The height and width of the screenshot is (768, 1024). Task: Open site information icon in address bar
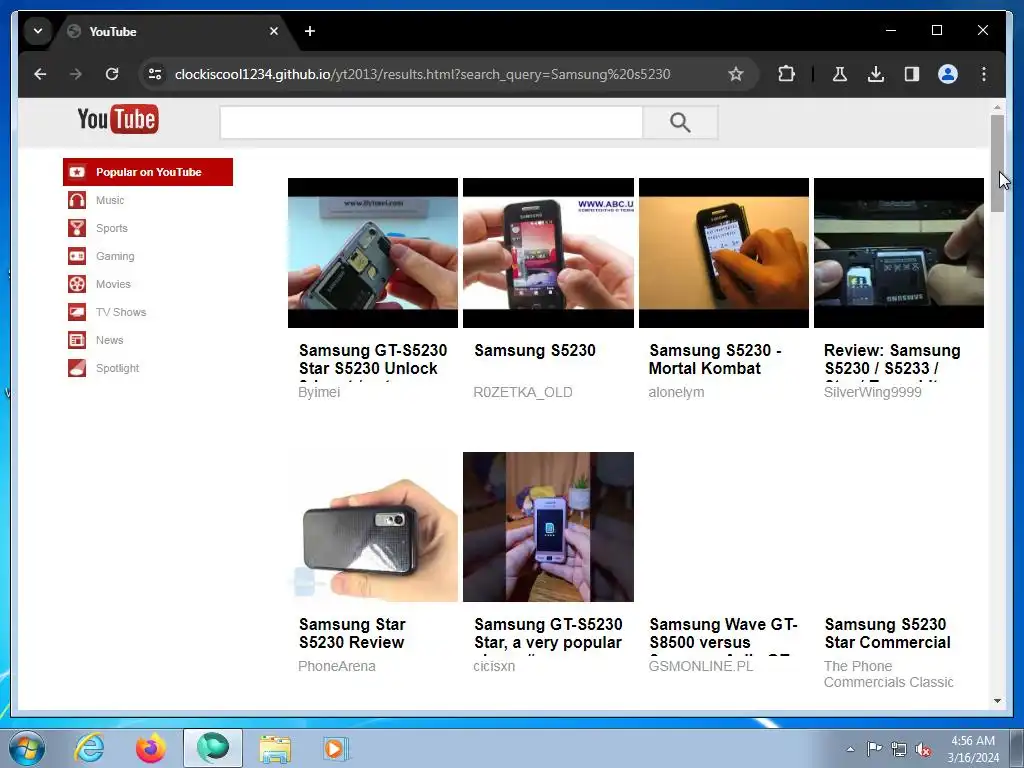[x=155, y=74]
